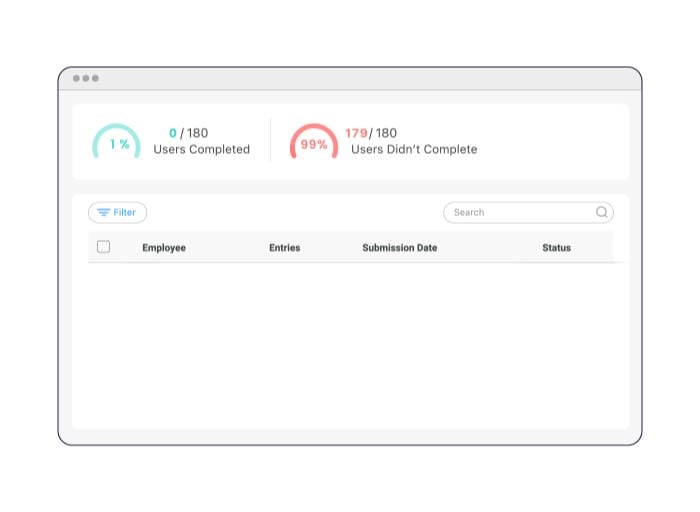Image resolution: width=700 pixels, height=512 pixels.
Task: Select the Users Didn't Complete label
Action: (413, 150)
